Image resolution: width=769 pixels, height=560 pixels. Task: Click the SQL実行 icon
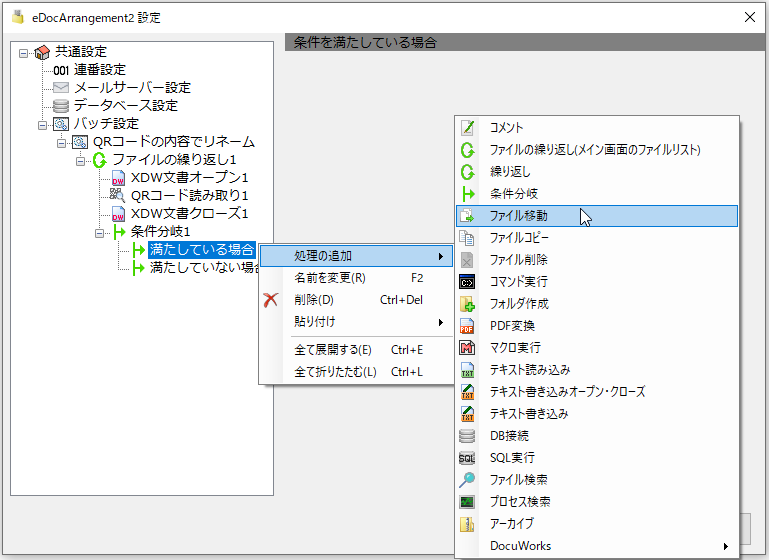(467, 458)
